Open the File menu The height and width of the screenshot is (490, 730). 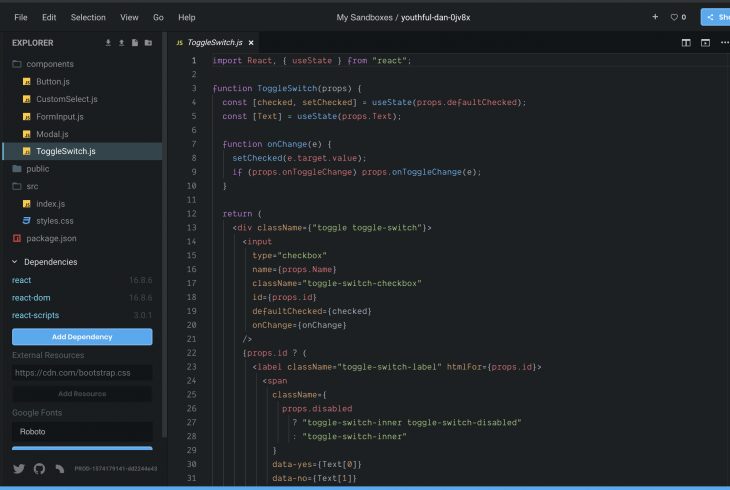click(x=21, y=17)
